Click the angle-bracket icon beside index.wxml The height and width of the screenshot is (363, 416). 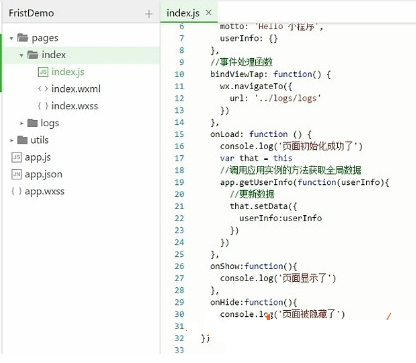(x=43, y=89)
